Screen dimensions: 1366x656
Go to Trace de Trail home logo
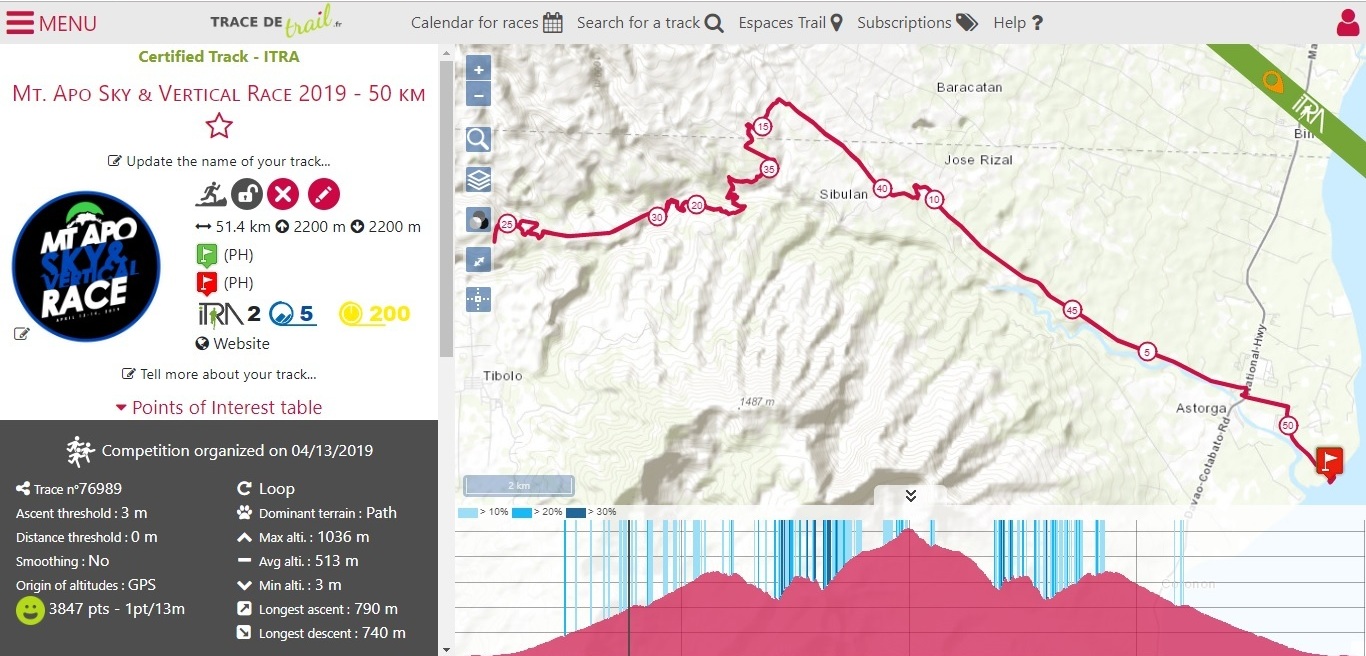click(277, 22)
